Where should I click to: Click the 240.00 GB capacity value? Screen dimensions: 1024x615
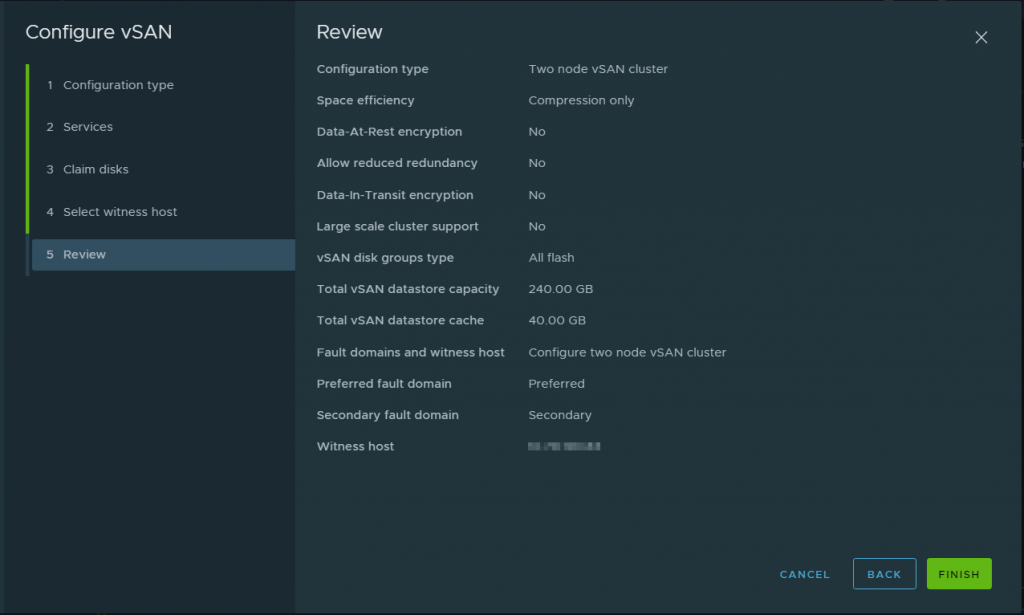click(x=560, y=289)
